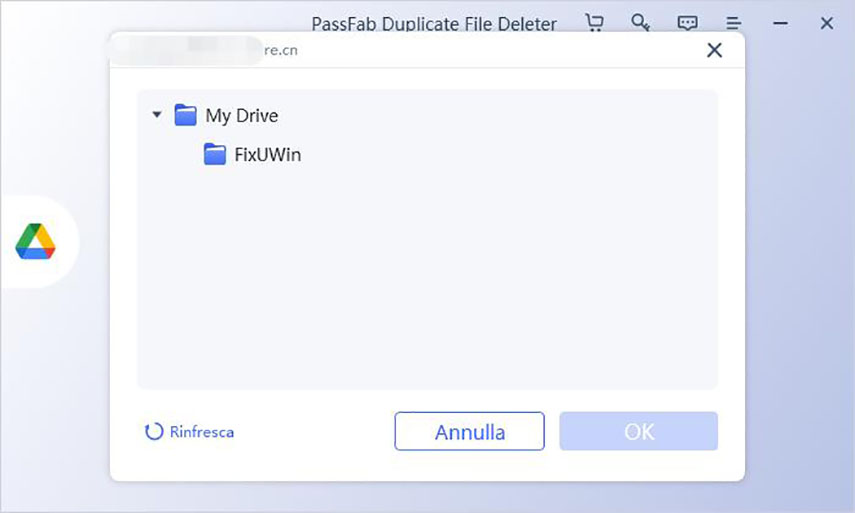Minimize the PassFab application window
Viewport: 855px width, 513px height.
pos(781,23)
